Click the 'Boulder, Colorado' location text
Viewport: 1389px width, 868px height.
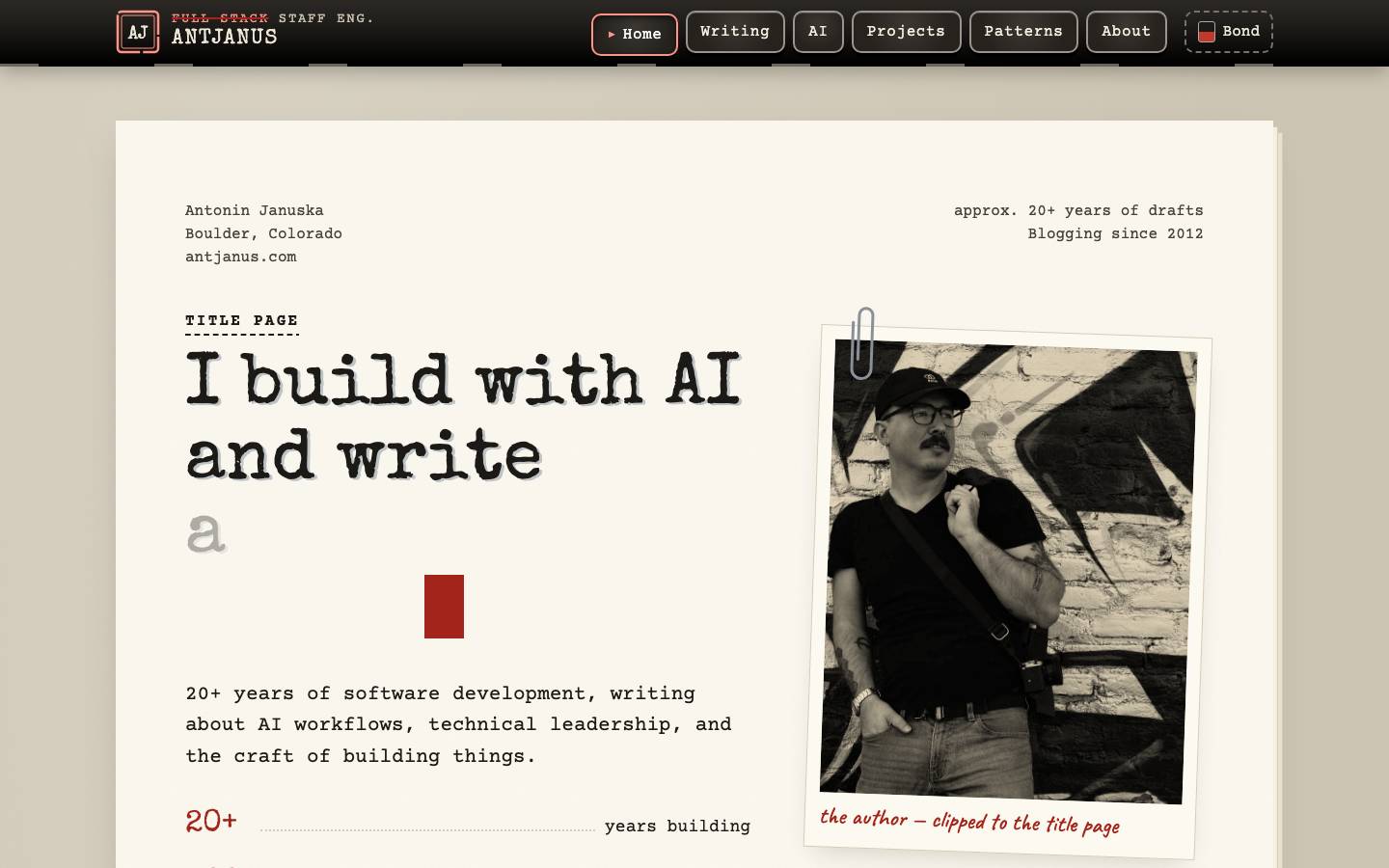click(x=263, y=233)
